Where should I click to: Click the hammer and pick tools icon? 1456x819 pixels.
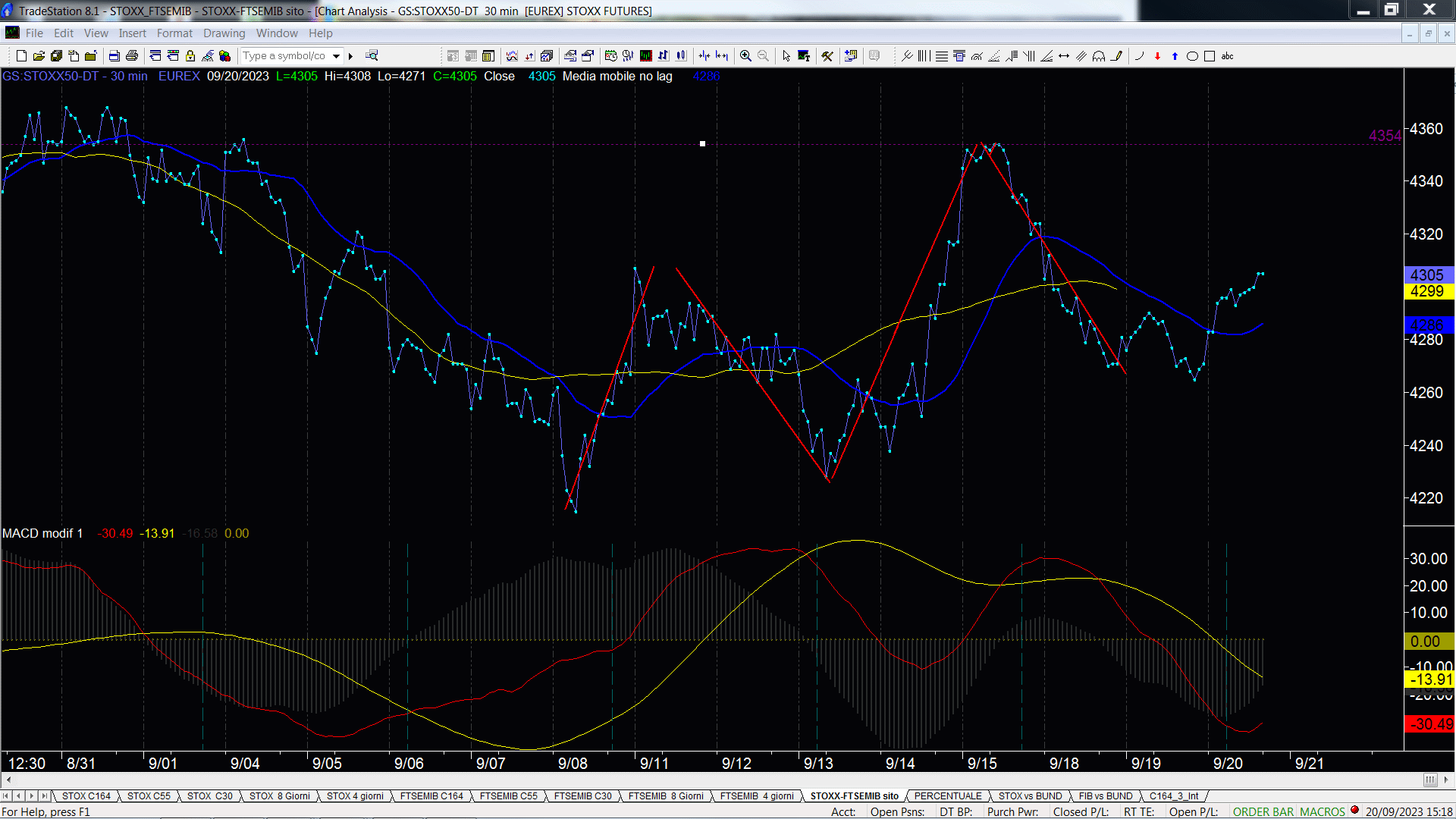pos(827,56)
